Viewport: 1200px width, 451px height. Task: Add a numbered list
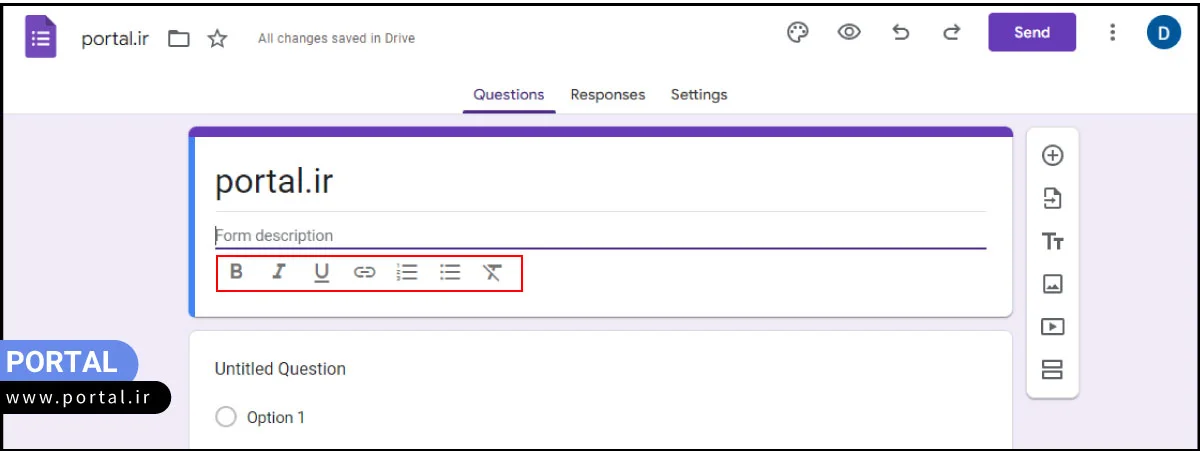tap(407, 272)
